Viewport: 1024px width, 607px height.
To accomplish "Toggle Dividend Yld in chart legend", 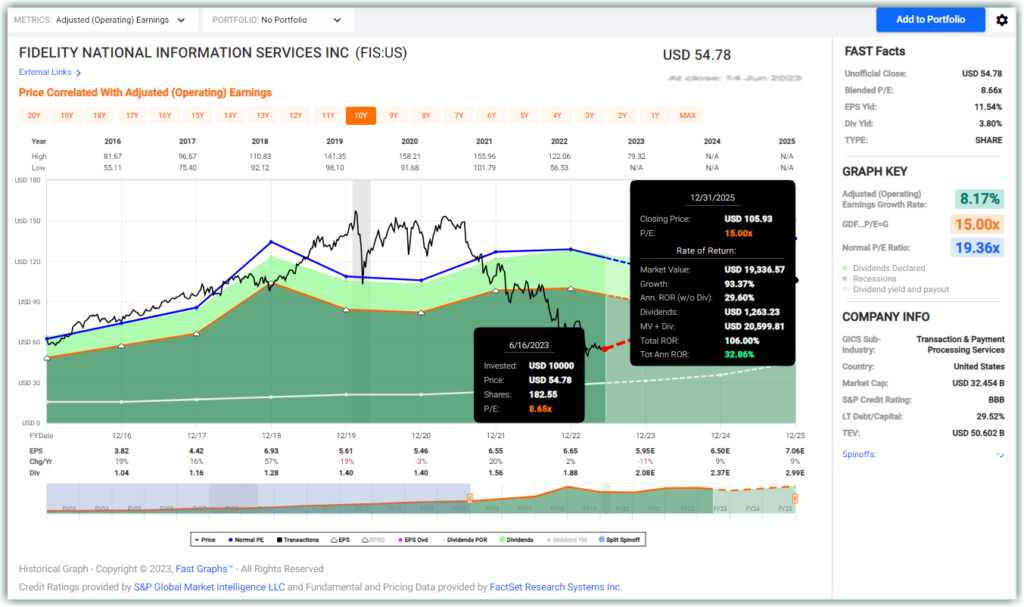I will [x=566, y=540].
